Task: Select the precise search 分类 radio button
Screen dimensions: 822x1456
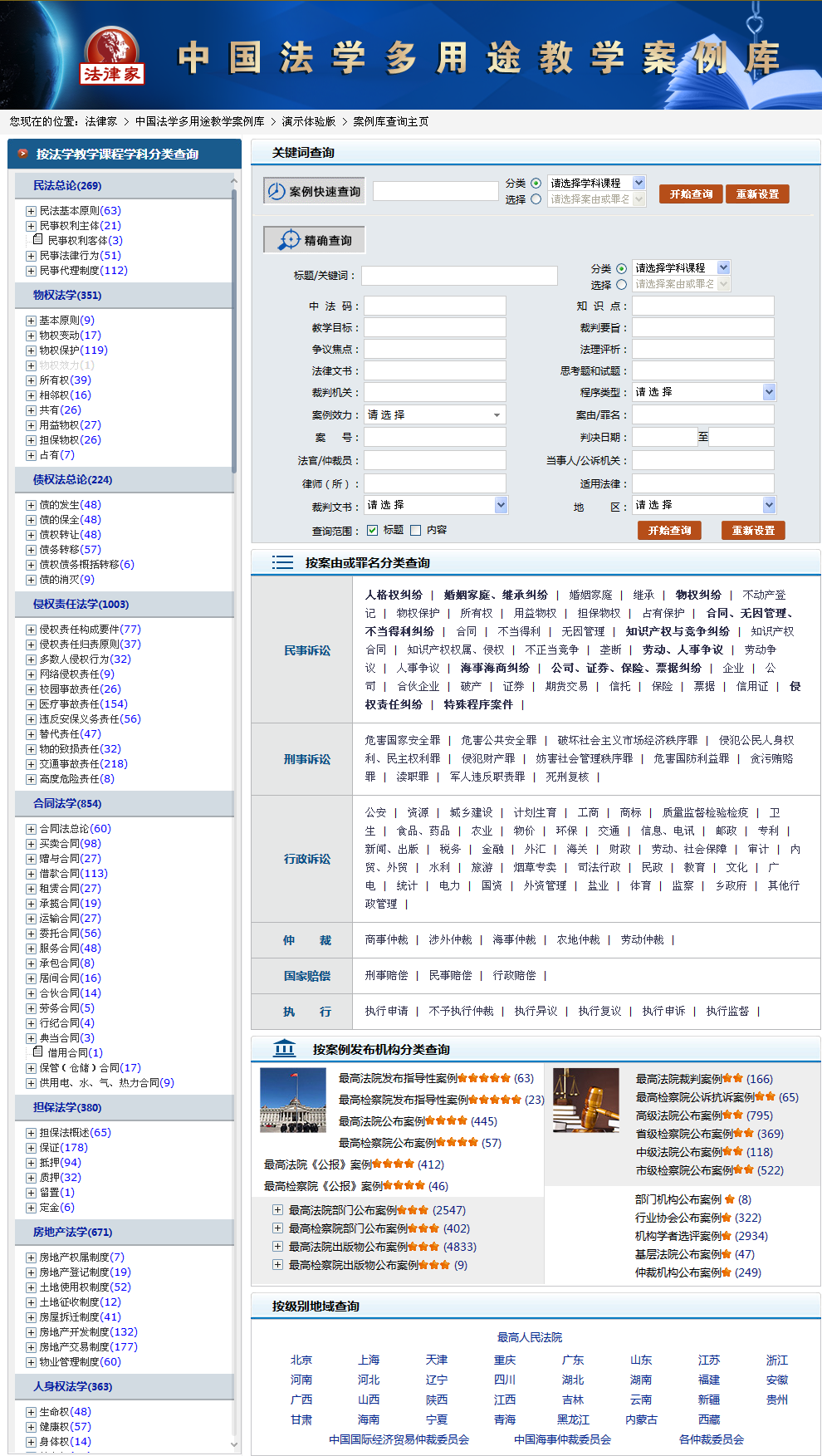Action: [621, 268]
